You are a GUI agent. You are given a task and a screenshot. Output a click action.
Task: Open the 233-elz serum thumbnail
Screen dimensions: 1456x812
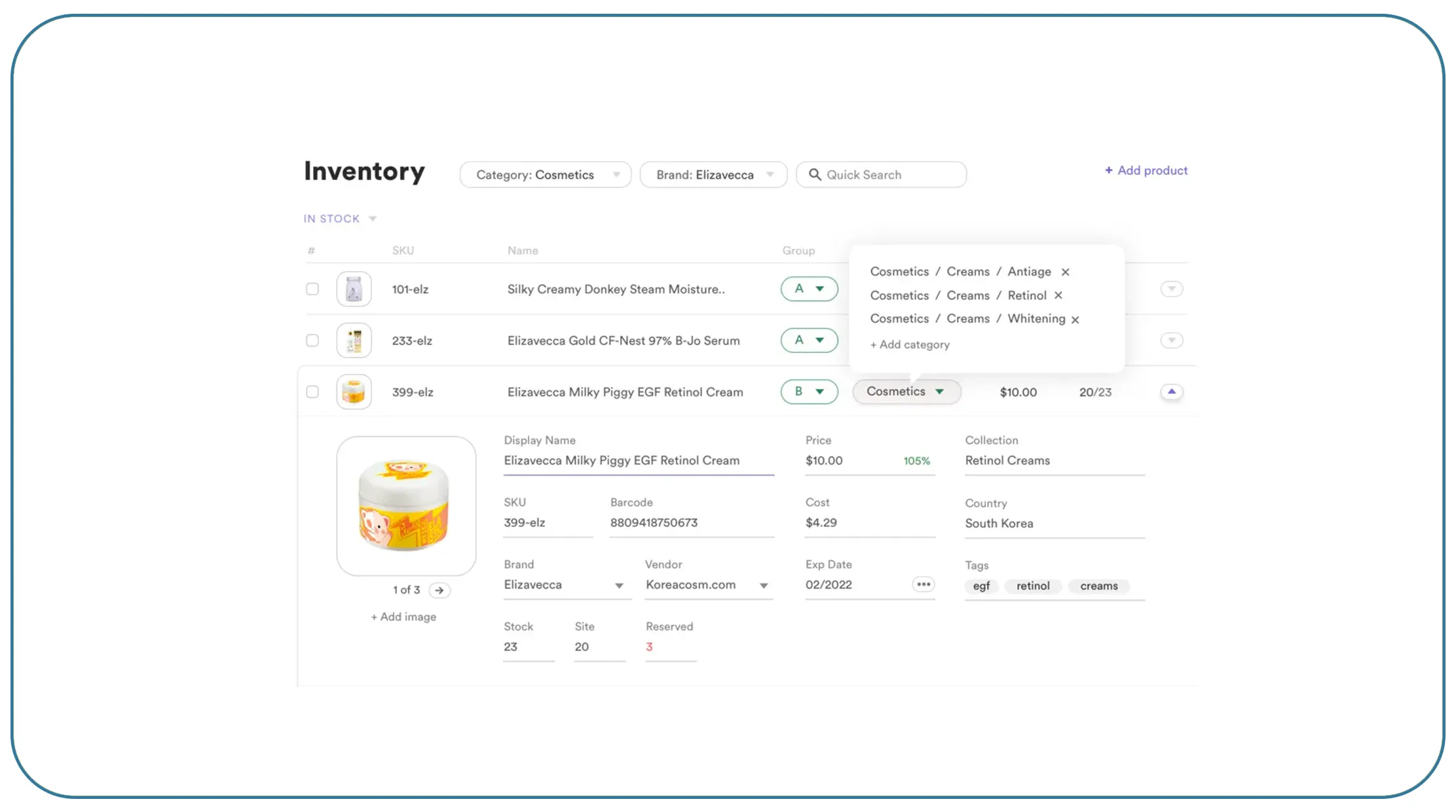(354, 341)
